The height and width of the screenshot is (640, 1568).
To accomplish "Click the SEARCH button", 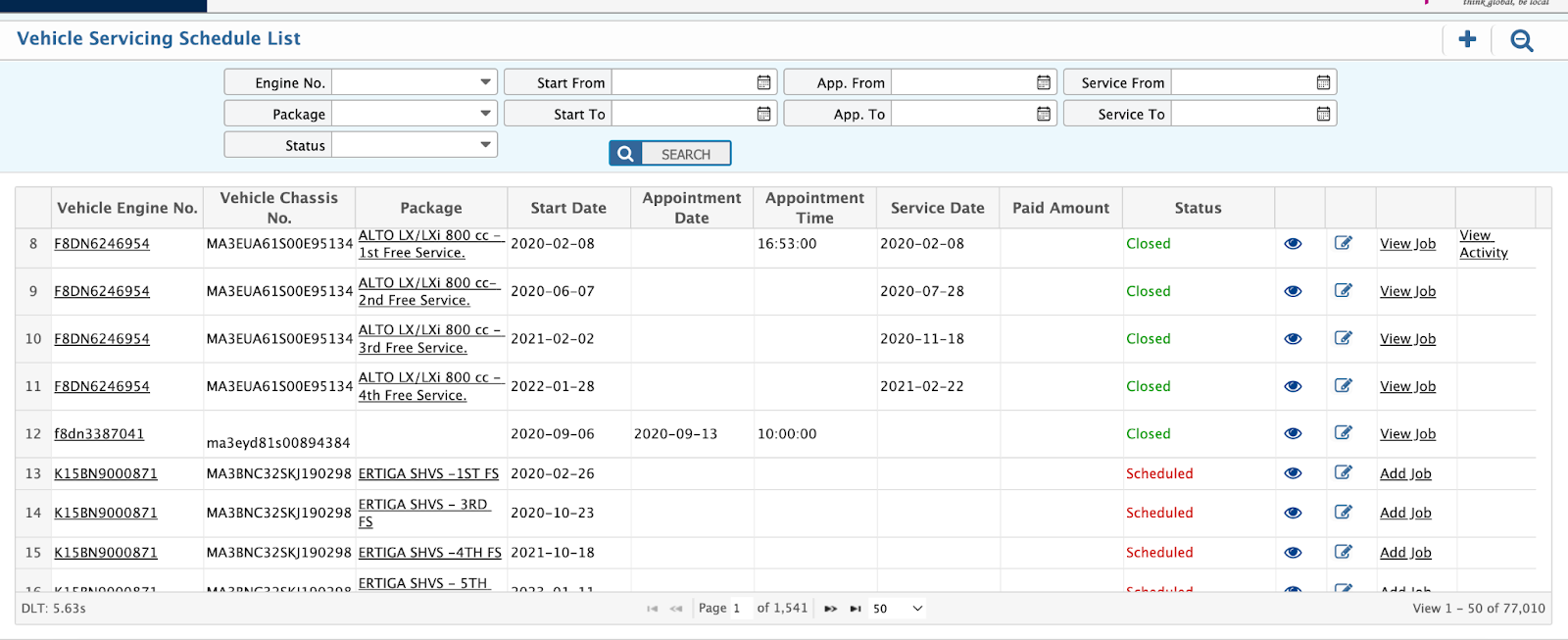I will (670, 154).
